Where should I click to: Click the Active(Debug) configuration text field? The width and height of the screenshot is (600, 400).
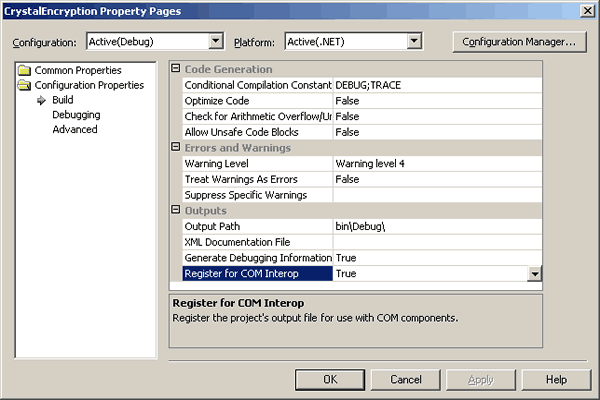148,41
